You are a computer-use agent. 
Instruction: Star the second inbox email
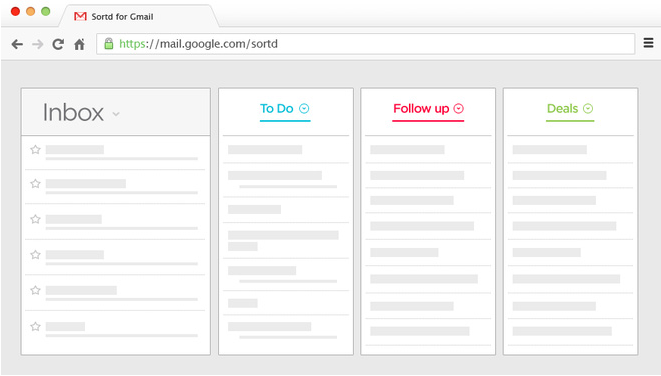pyautogui.click(x=35, y=184)
